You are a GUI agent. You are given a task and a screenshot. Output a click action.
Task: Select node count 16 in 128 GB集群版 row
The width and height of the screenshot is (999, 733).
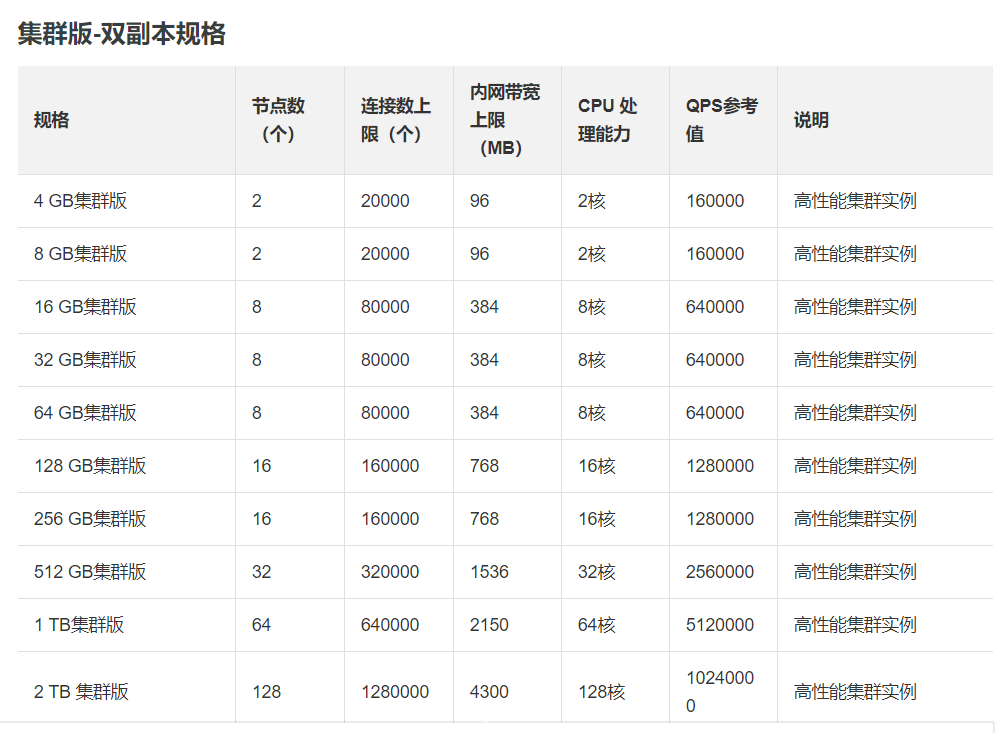point(262,465)
